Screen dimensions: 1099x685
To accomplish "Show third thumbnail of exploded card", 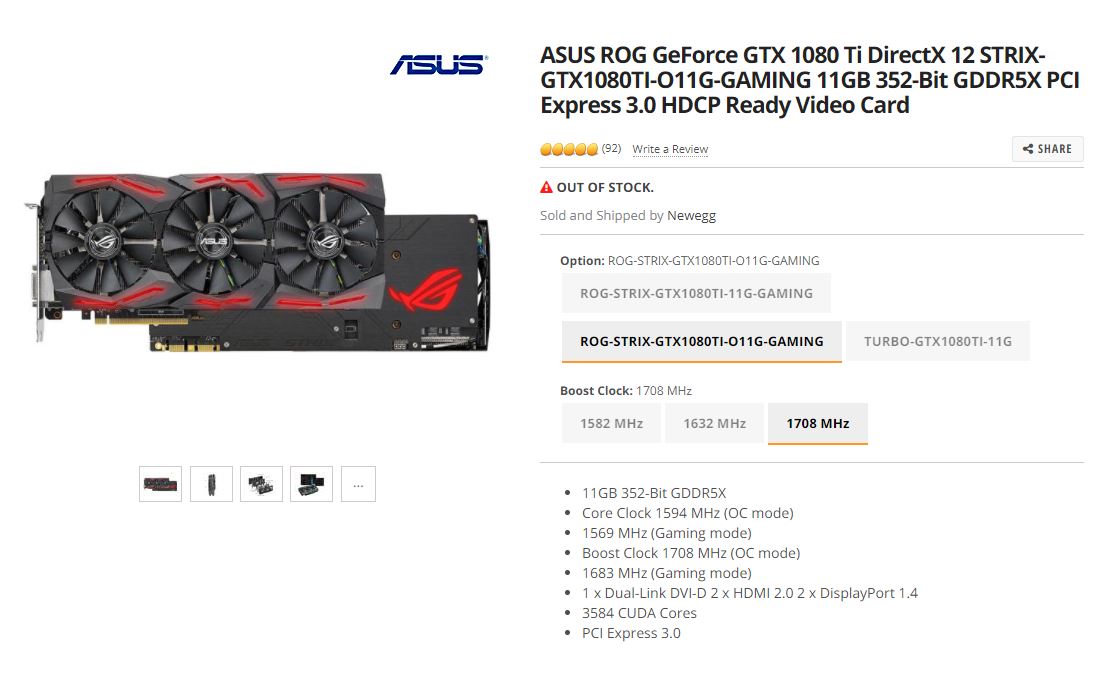I will [x=261, y=484].
